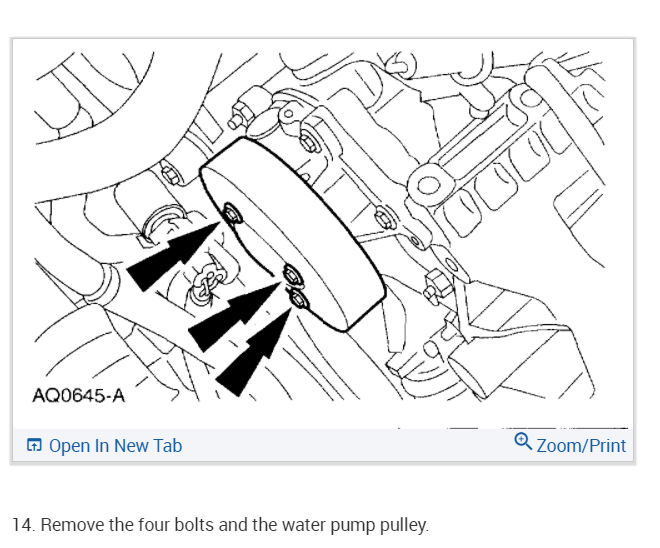
Task: Click the hex nut at the pulley's lower right
Action: (436, 285)
